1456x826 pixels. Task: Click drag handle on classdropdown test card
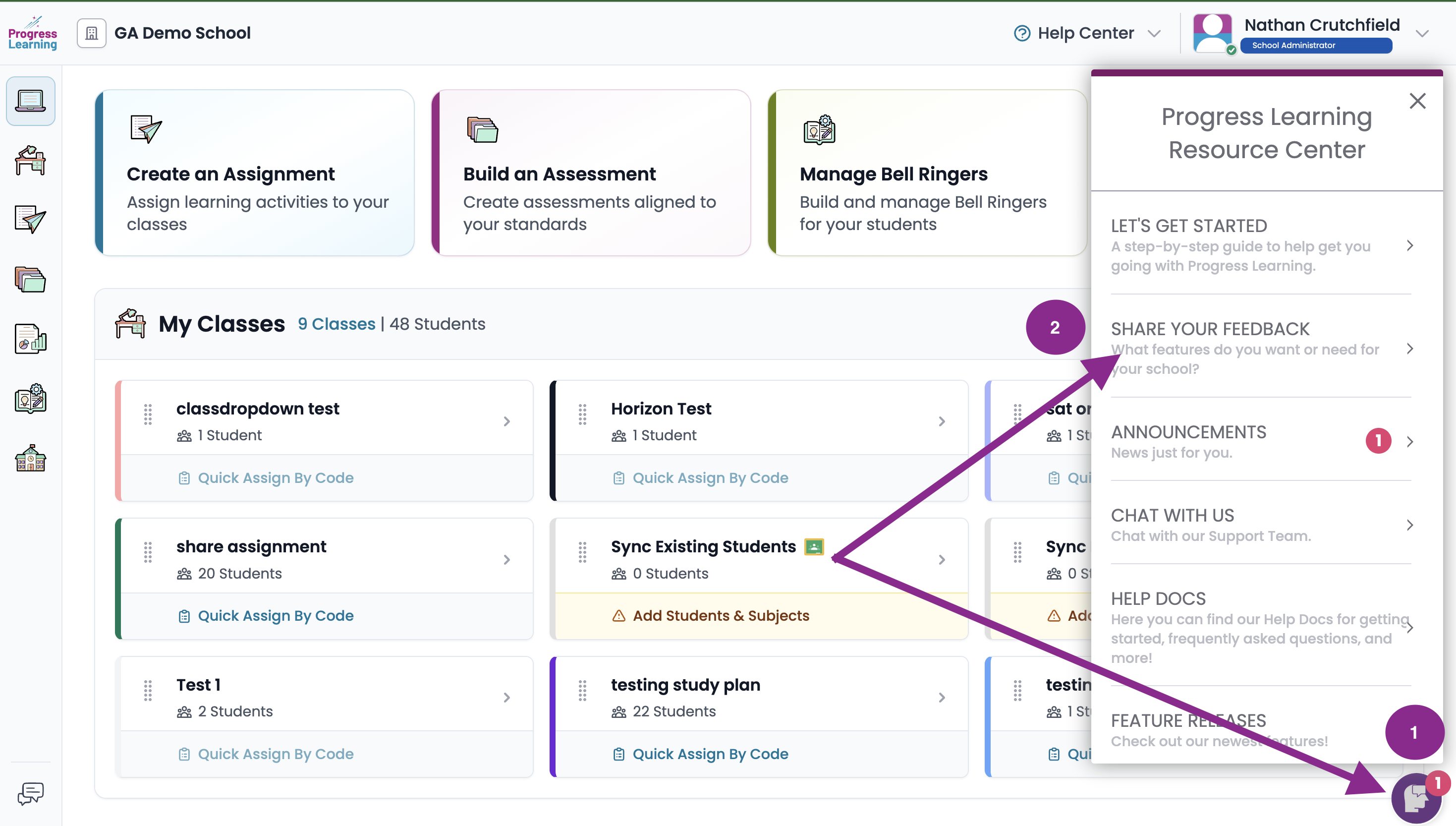point(148,414)
